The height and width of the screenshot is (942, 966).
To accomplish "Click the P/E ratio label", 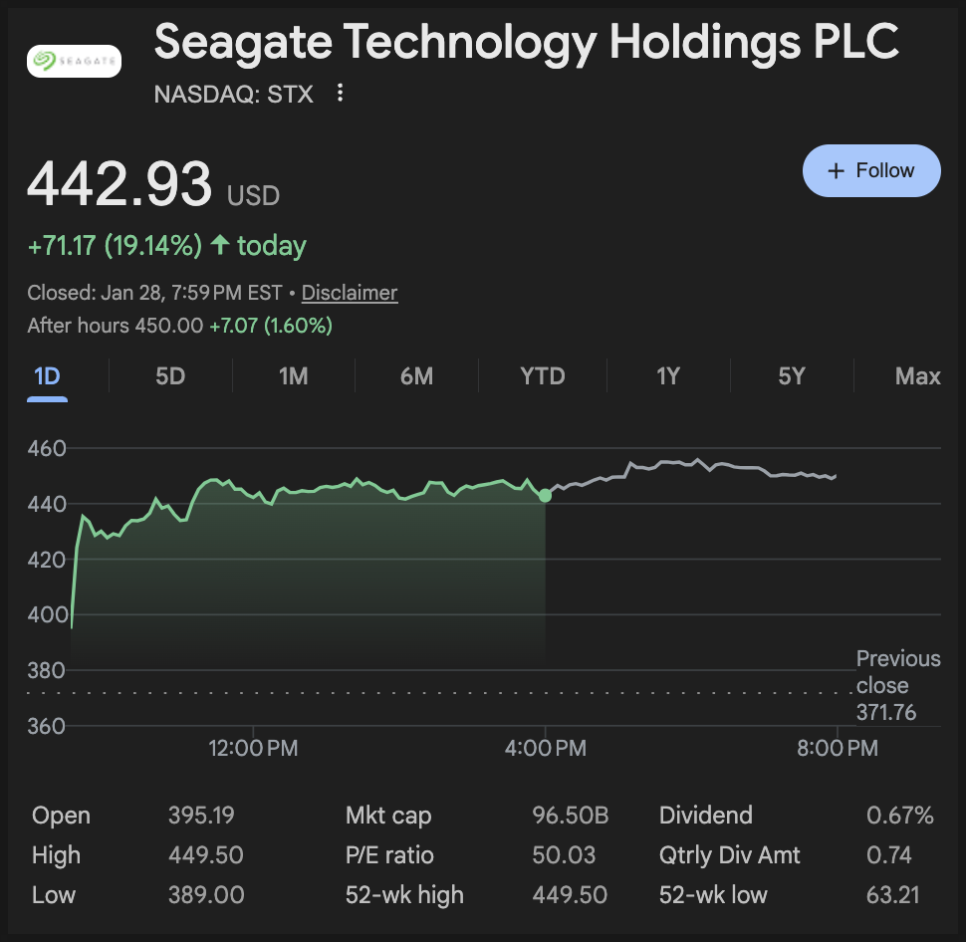I will coord(389,856).
